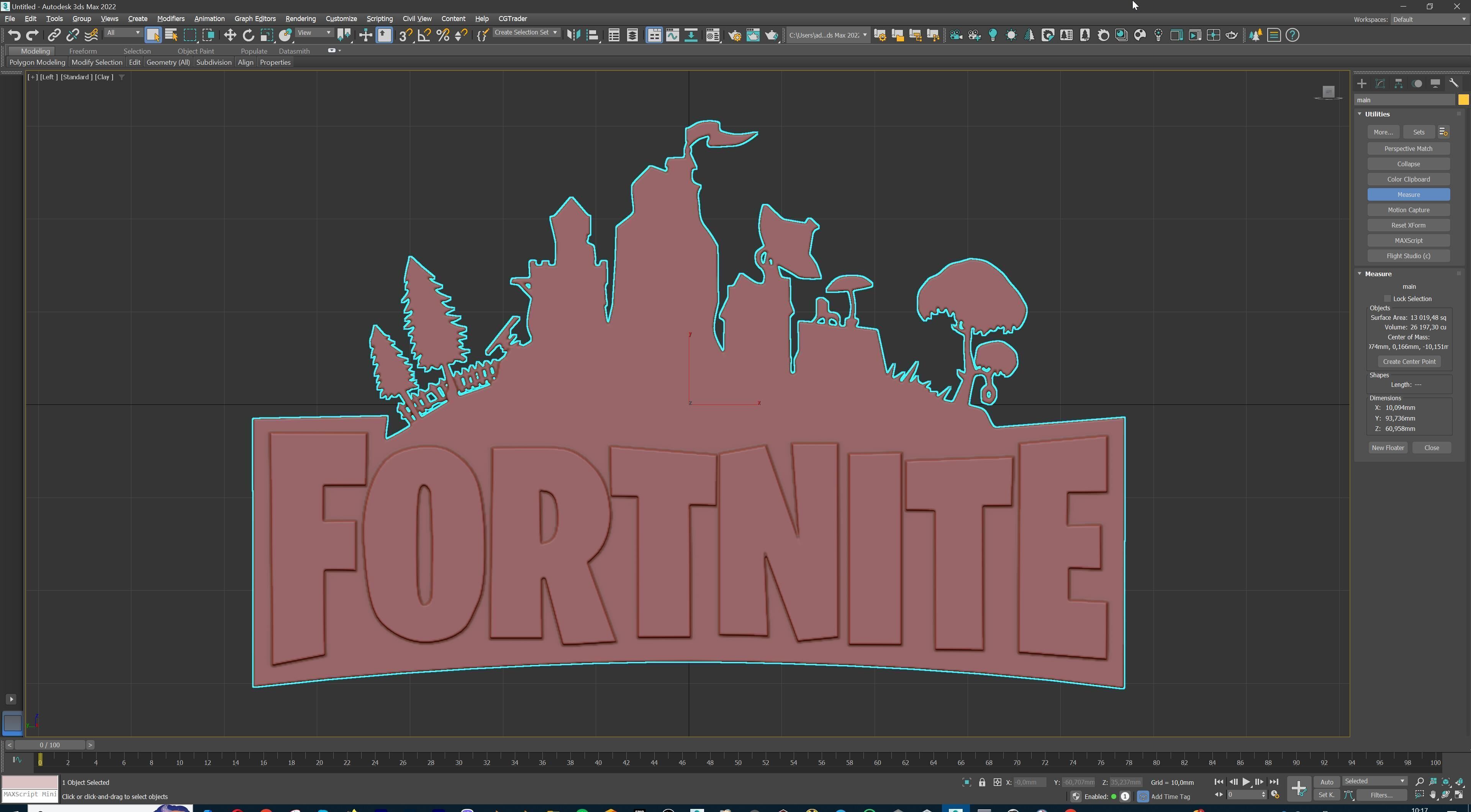This screenshot has height=812, width=1471.
Task: Toggle Set Key mode button
Action: coord(1326,795)
